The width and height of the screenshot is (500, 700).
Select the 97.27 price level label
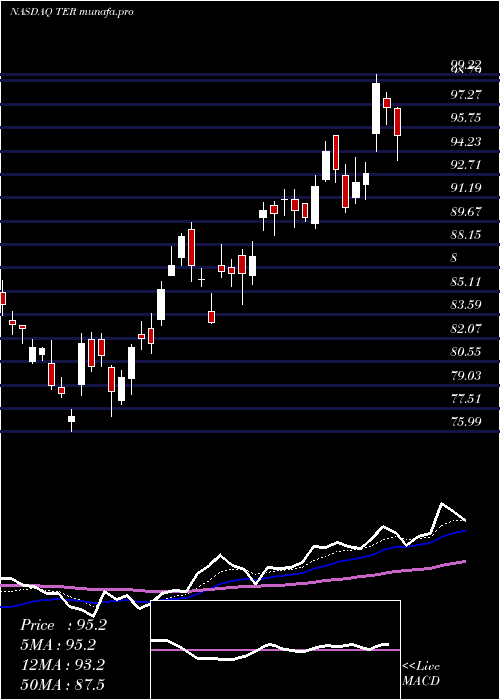466,94
